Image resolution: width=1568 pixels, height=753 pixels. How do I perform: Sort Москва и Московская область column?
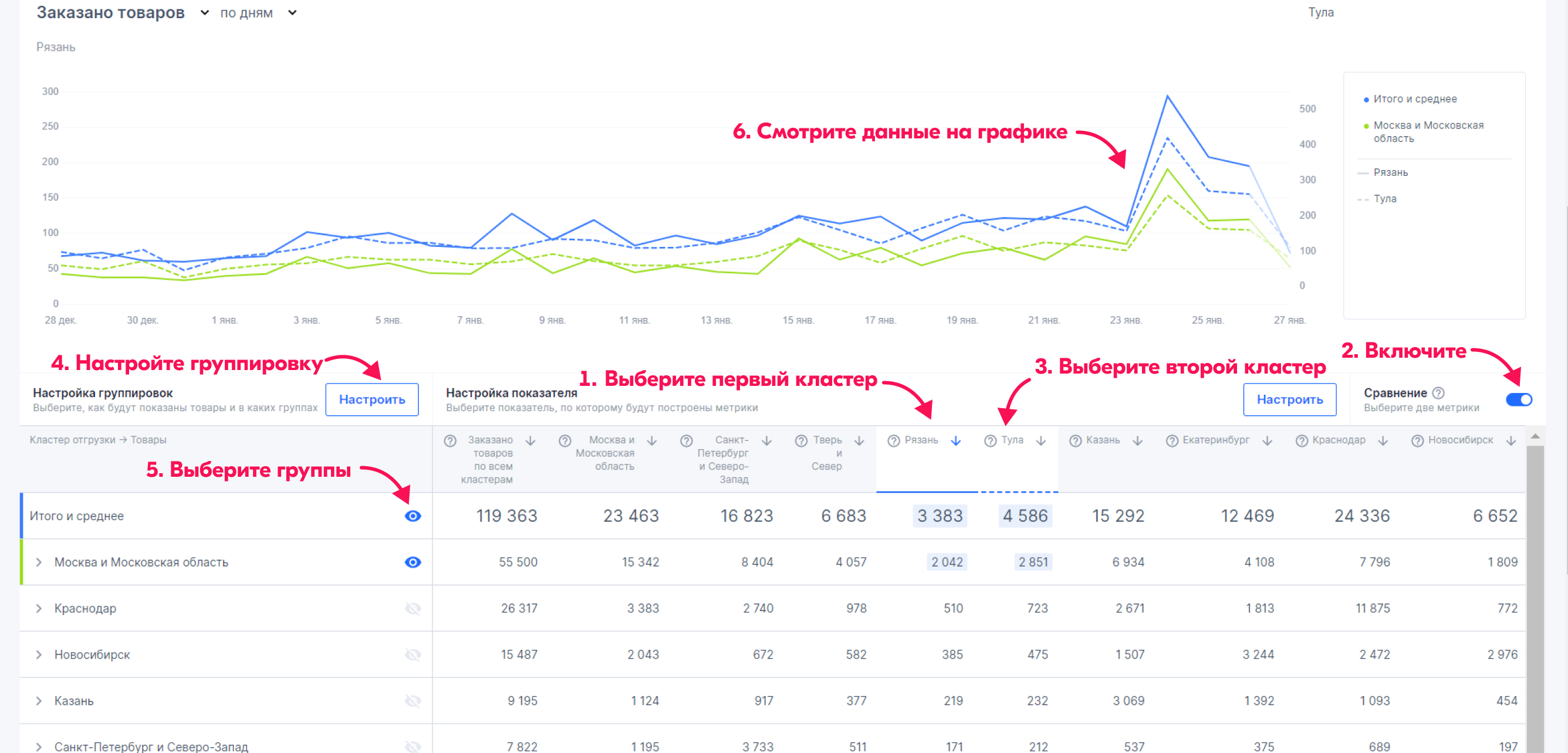click(x=651, y=441)
